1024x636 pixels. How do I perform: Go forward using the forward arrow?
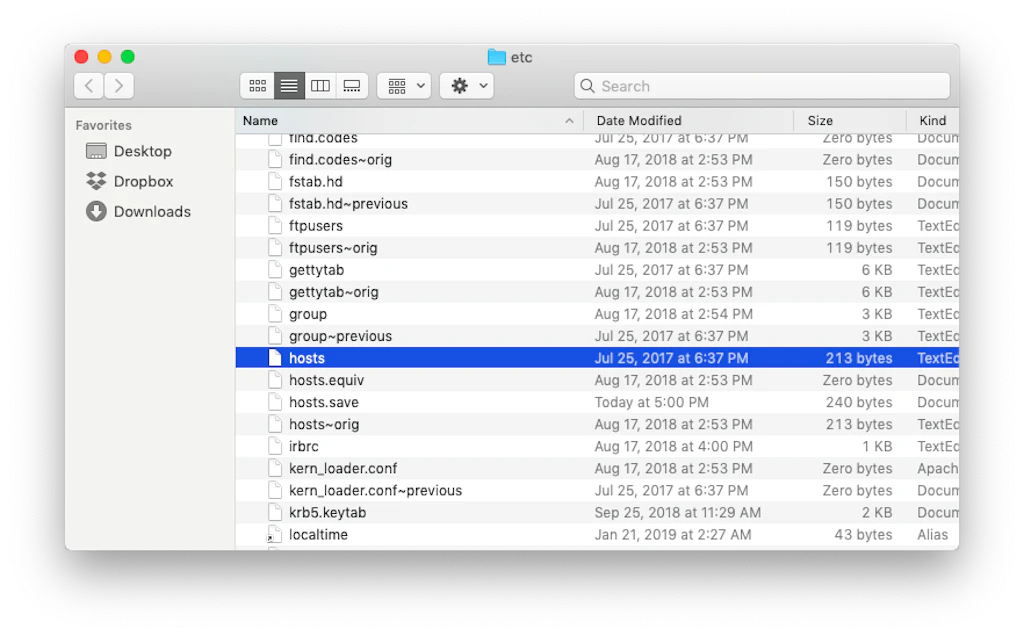pyautogui.click(x=118, y=85)
